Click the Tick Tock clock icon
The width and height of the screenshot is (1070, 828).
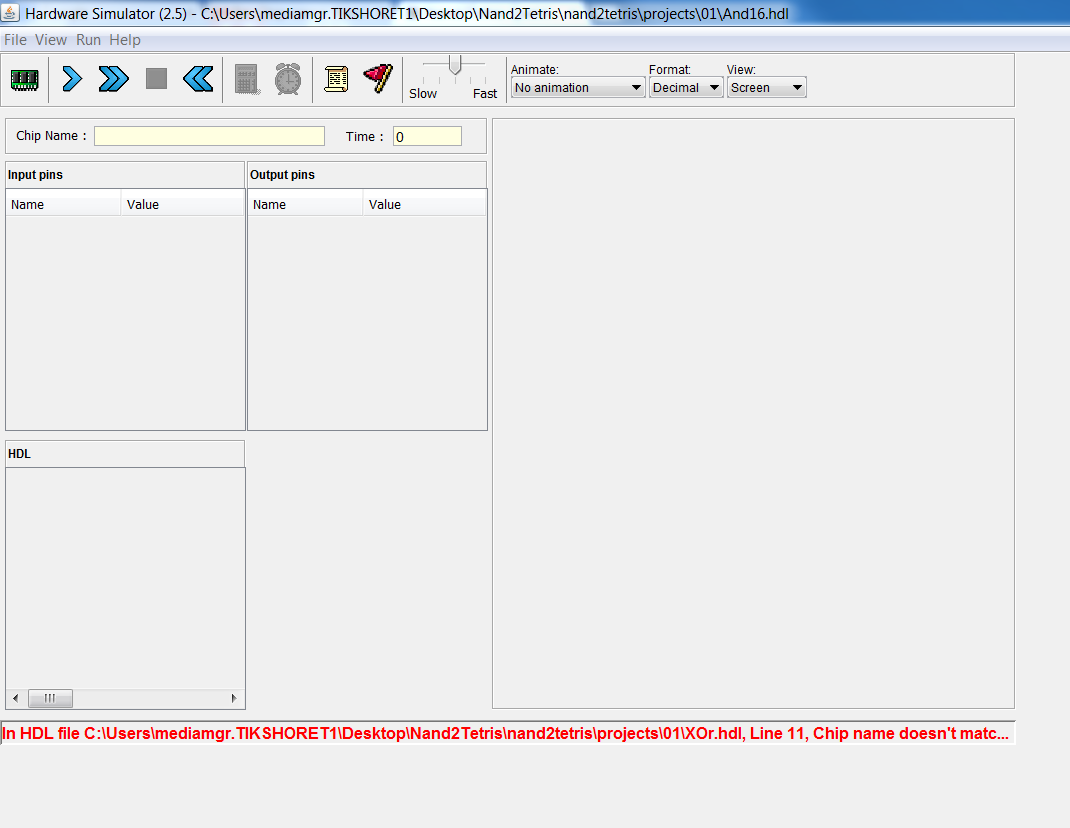point(288,80)
